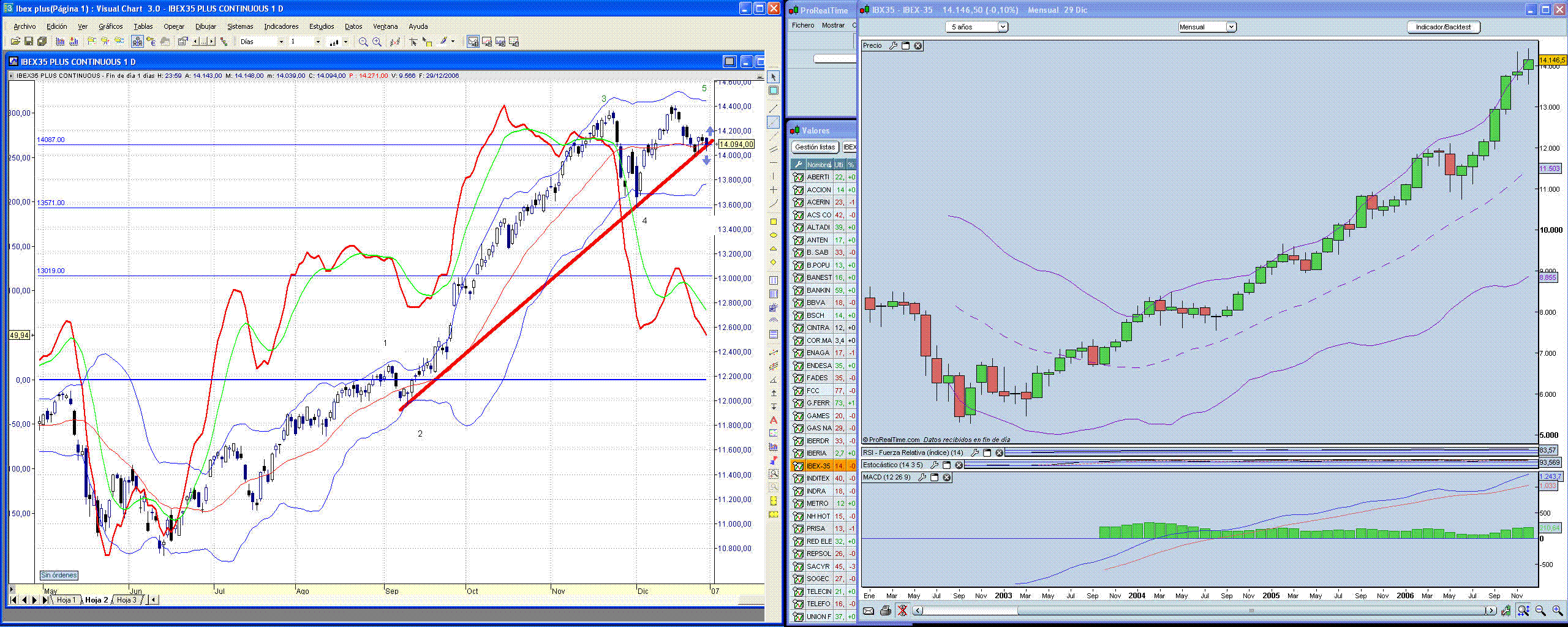This screenshot has width=1568, height=627.
Task: Click scrollbar right arrow in ProRealTime chart
Action: [x=1491, y=610]
